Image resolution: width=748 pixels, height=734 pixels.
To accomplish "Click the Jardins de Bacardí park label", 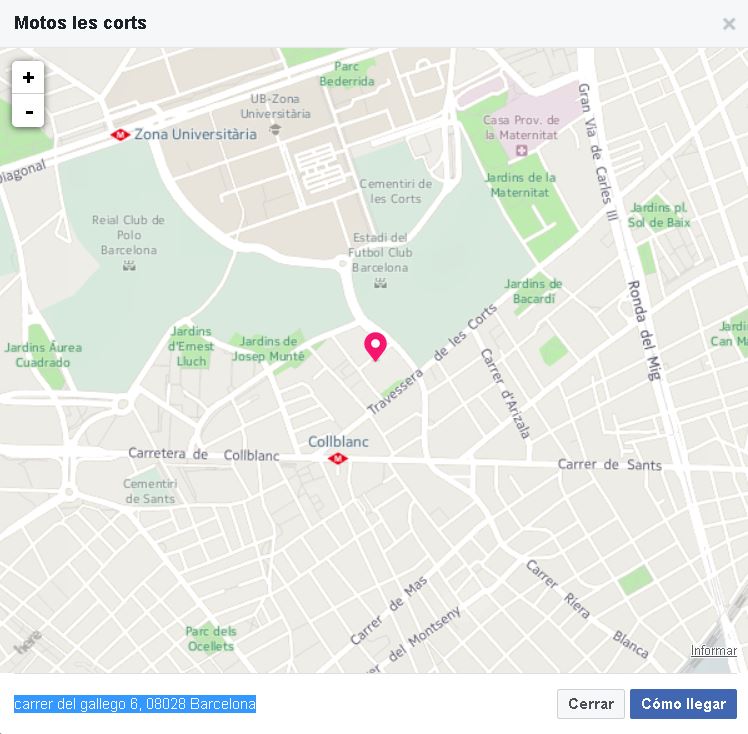I will [533, 291].
